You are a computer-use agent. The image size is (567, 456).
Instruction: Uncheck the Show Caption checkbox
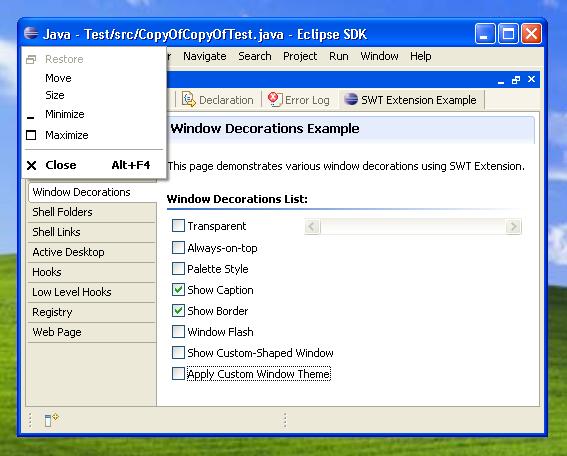point(178,290)
